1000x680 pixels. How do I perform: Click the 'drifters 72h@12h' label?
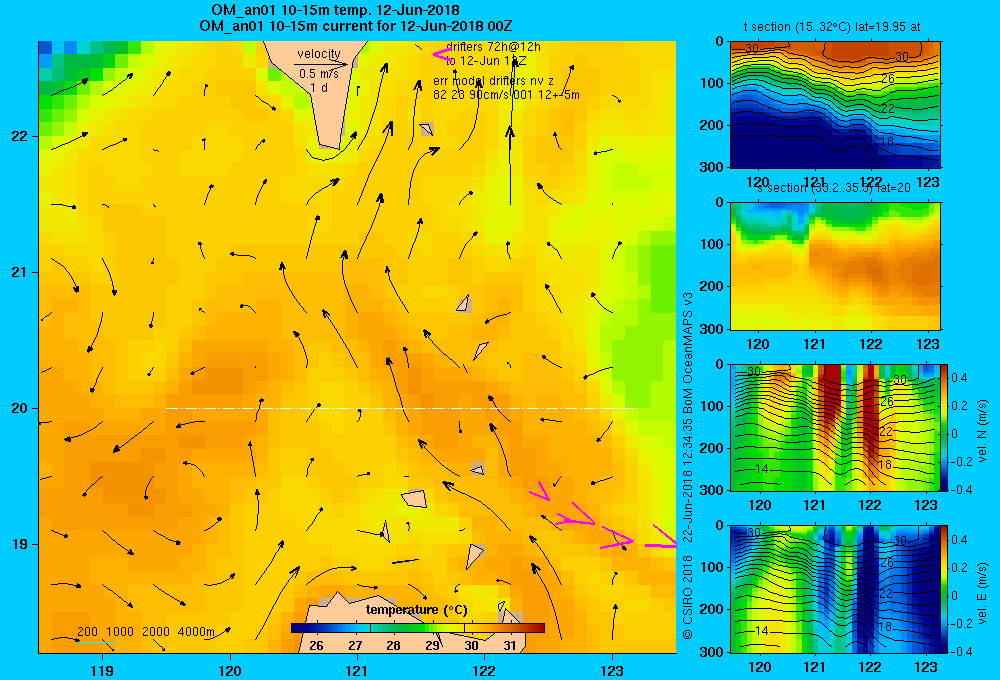[x=494, y=47]
